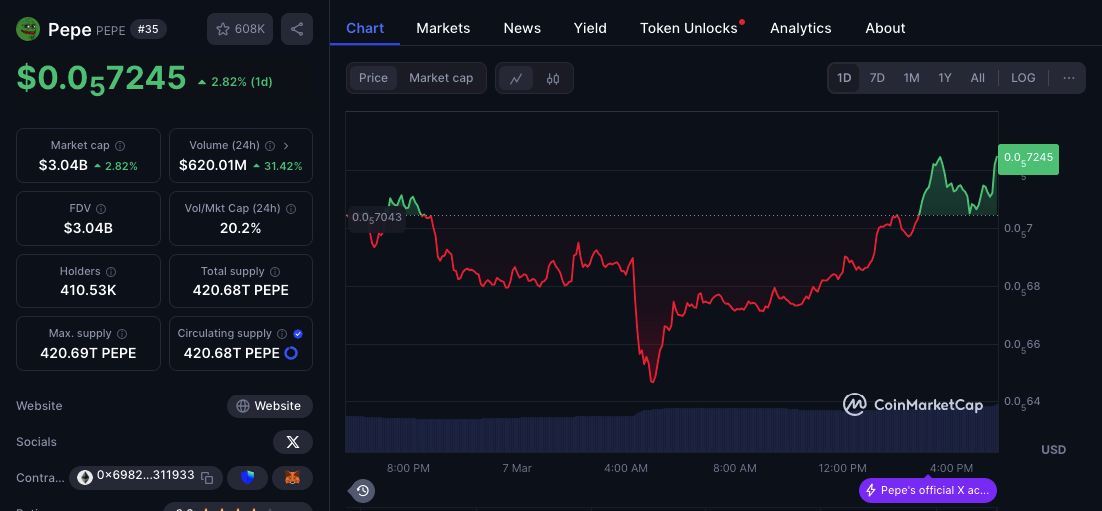This screenshot has height=511, width=1102.
Task: Click 420.69T PEPE max supply value
Action: [89, 353]
